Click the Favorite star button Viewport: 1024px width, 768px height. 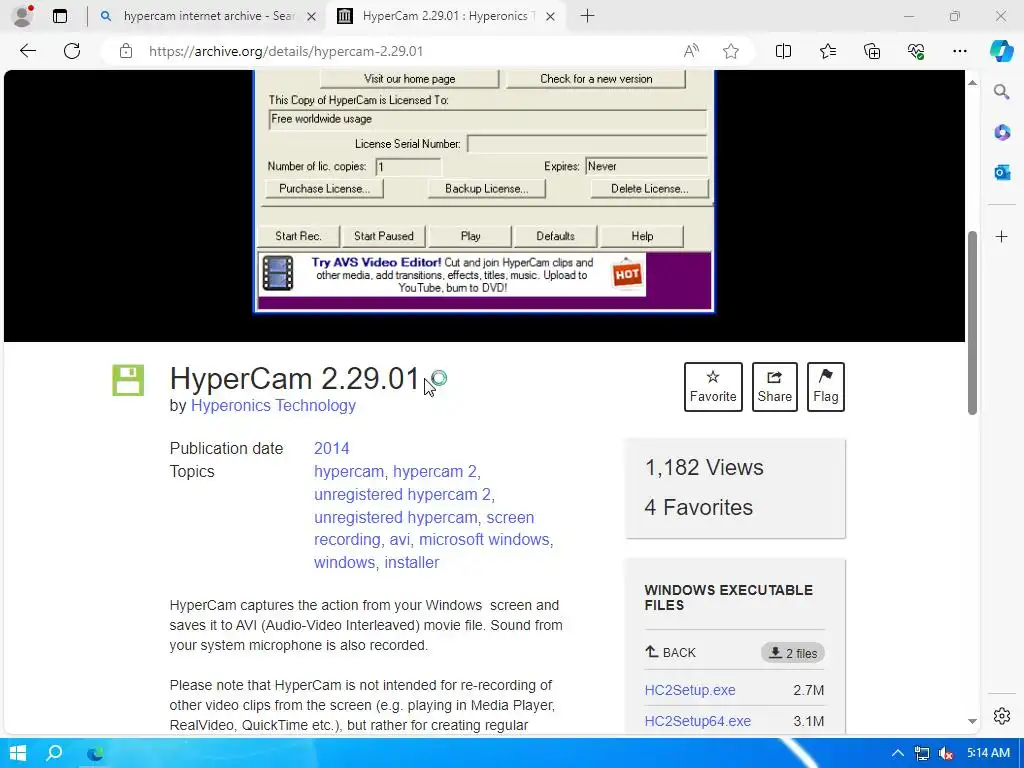713,387
